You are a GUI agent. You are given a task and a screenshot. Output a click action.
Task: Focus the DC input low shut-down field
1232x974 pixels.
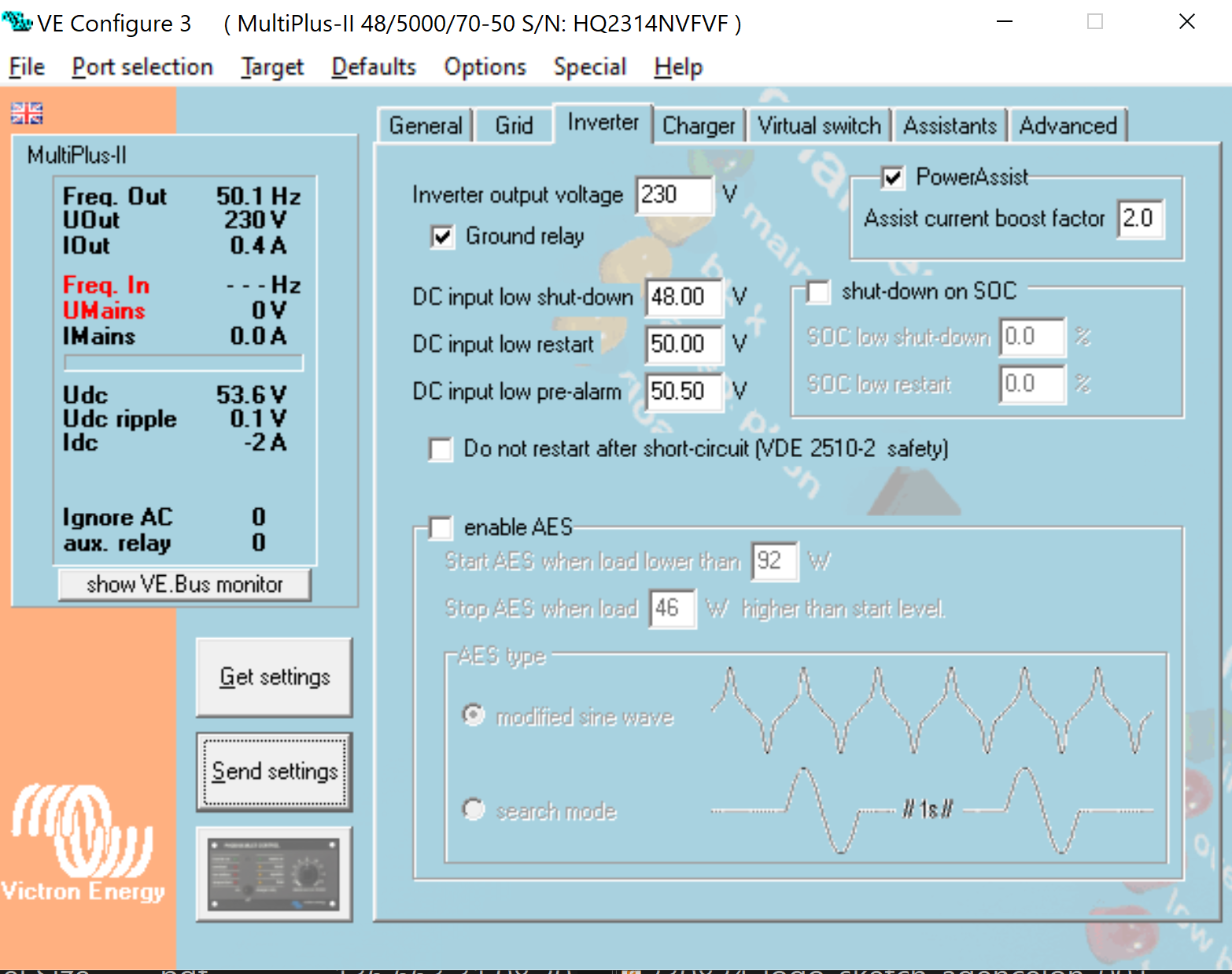(684, 297)
